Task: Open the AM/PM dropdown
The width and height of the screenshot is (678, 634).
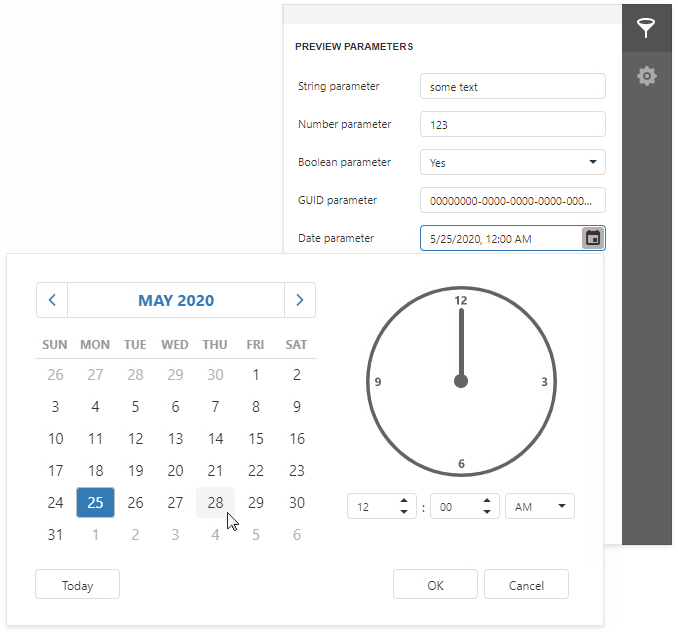Action: click(x=540, y=507)
